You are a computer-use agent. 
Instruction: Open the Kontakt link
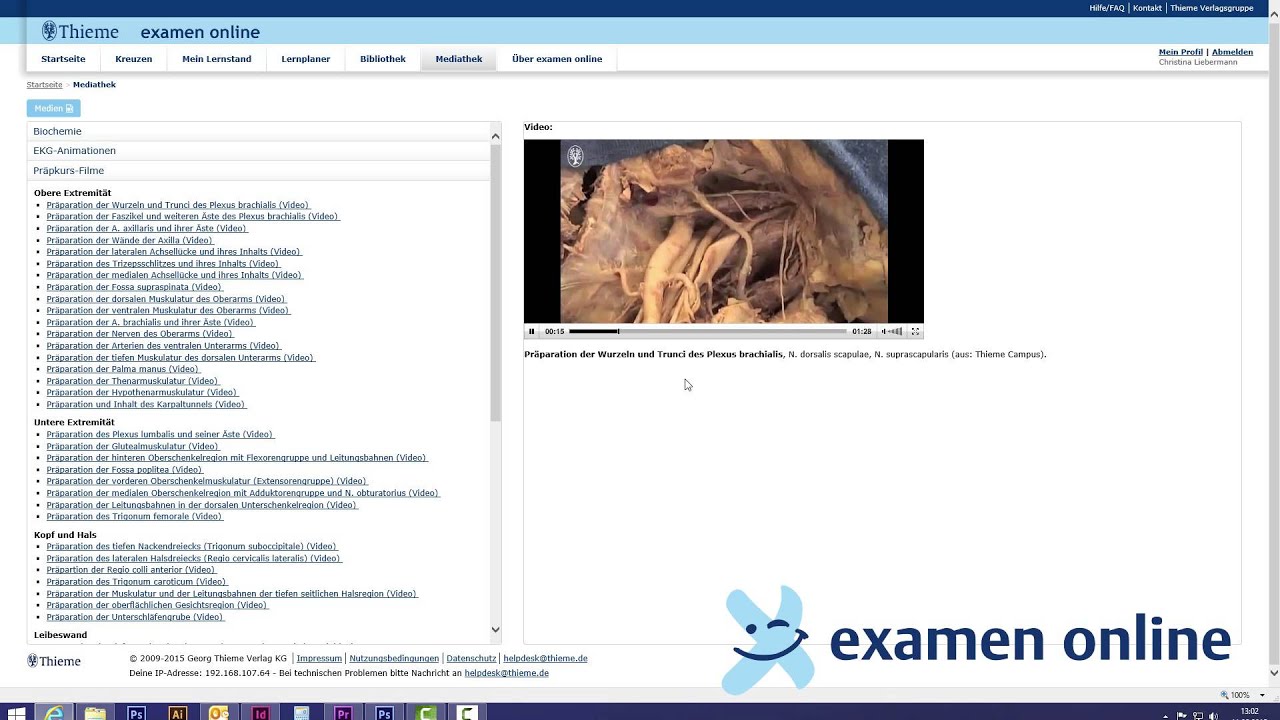[1147, 8]
